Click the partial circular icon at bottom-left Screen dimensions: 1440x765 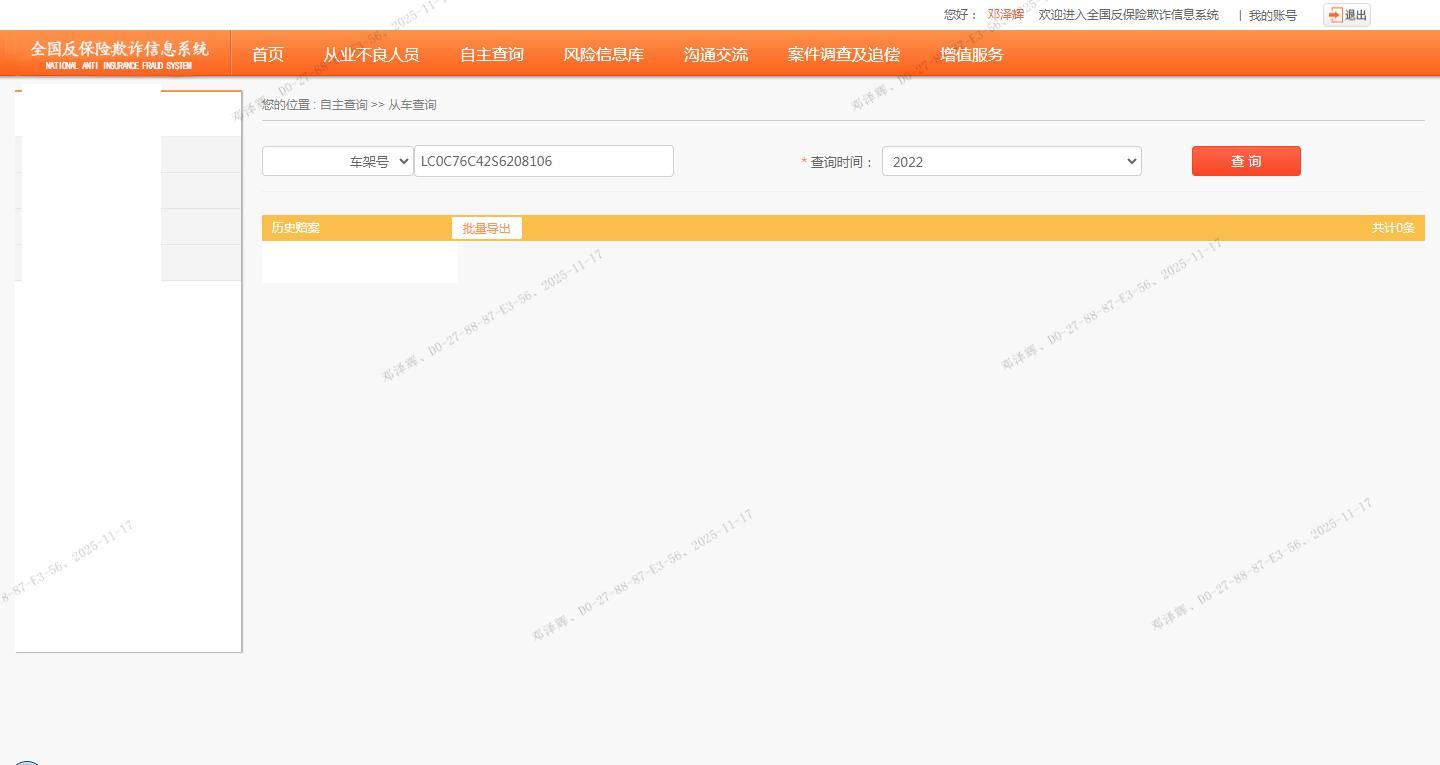[26, 761]
